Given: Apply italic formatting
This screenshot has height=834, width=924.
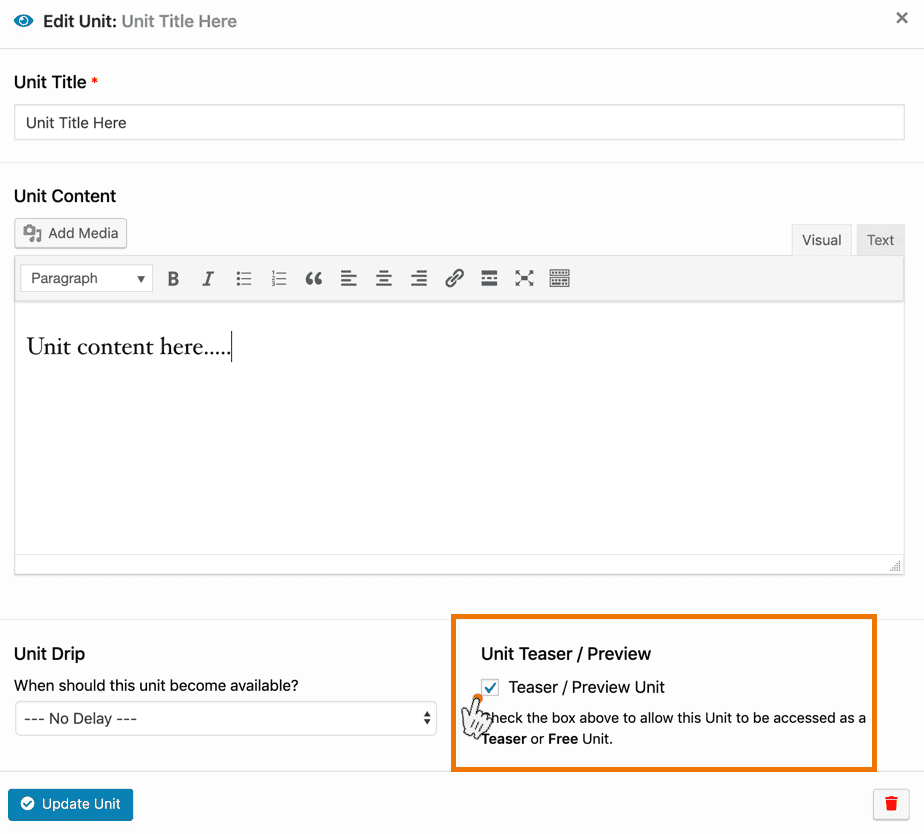Looking at the screenshot, I should pos(208,278).
